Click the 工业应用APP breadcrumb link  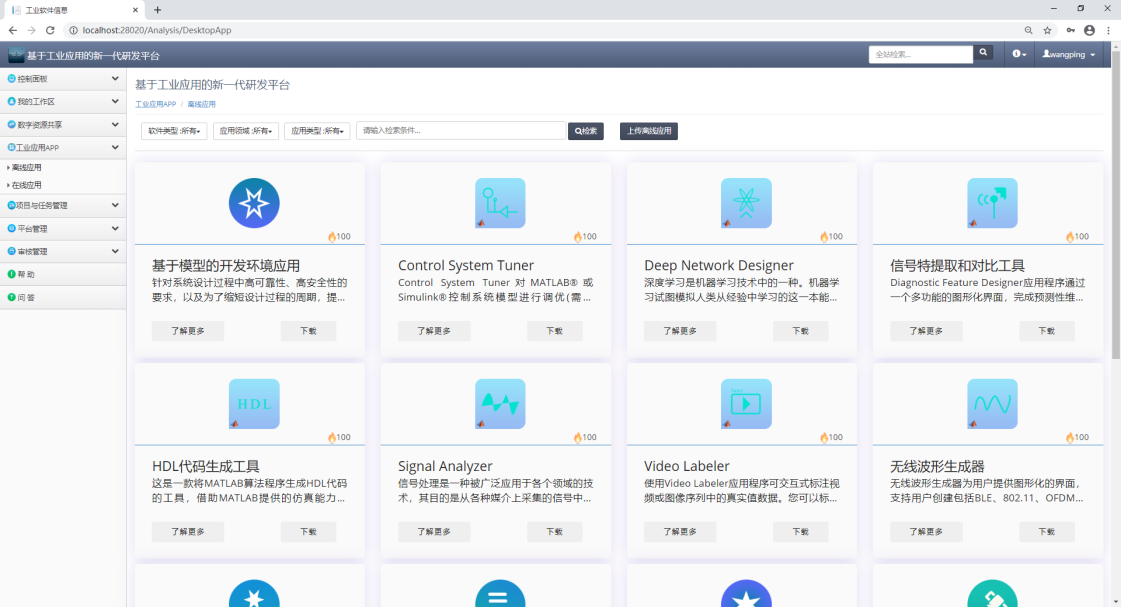tap(155, 104)
